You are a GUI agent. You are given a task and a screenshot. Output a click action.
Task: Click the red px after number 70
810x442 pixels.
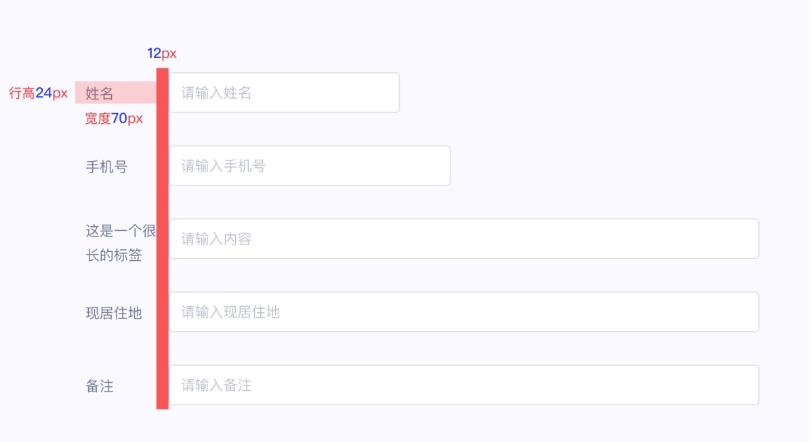(x=135, y=119)
